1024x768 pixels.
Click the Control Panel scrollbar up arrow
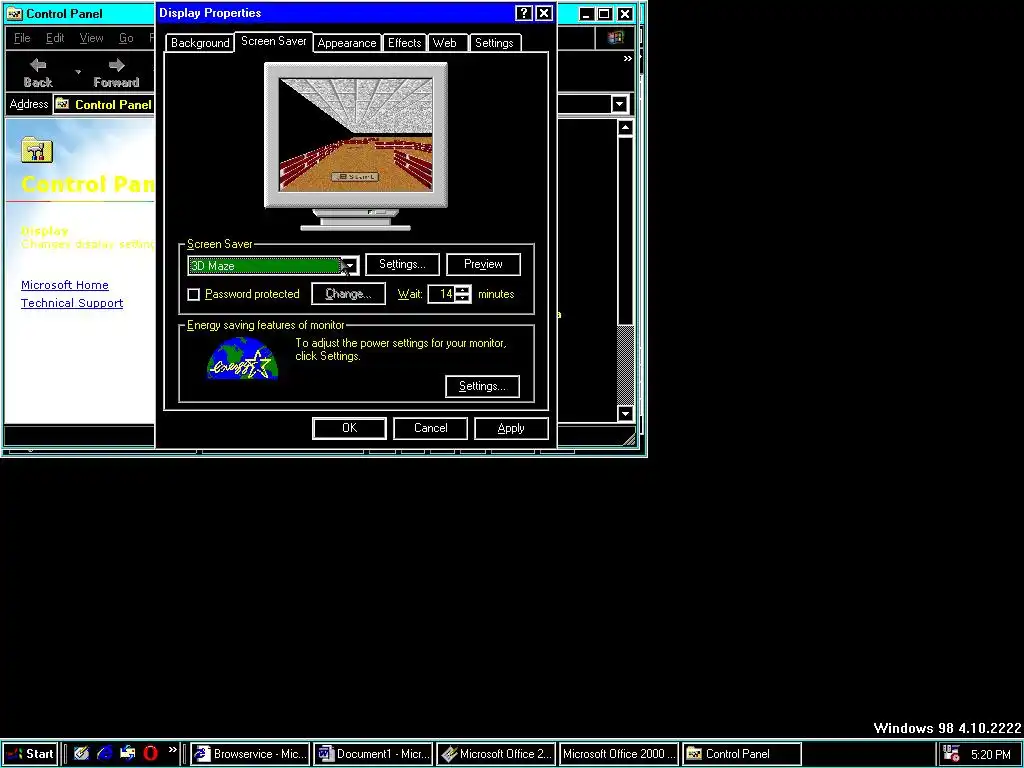(x=626, y=127)
